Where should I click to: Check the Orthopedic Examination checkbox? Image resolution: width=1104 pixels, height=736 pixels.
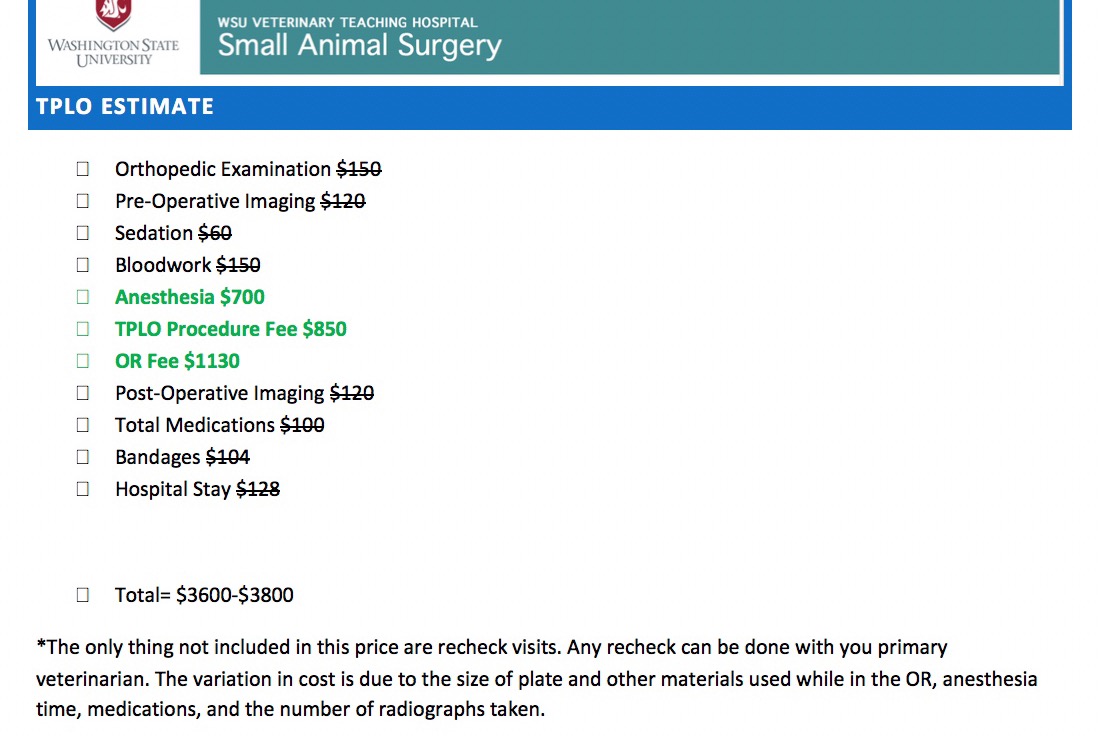82,169
